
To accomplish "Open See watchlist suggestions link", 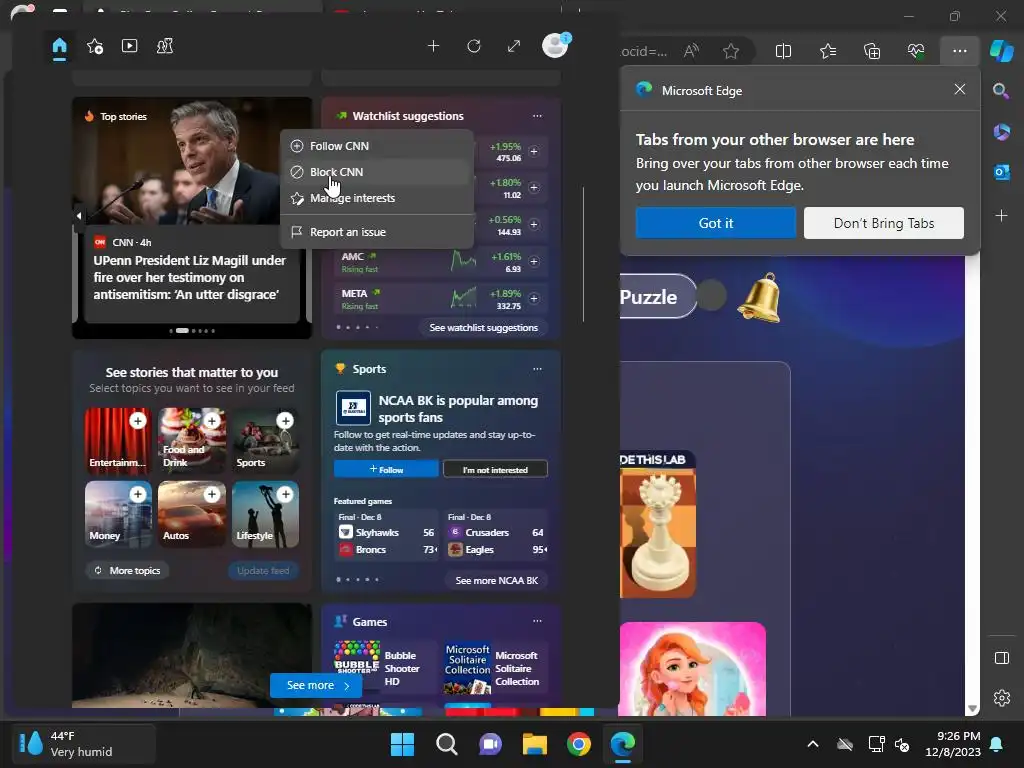I will coord(483,328).
